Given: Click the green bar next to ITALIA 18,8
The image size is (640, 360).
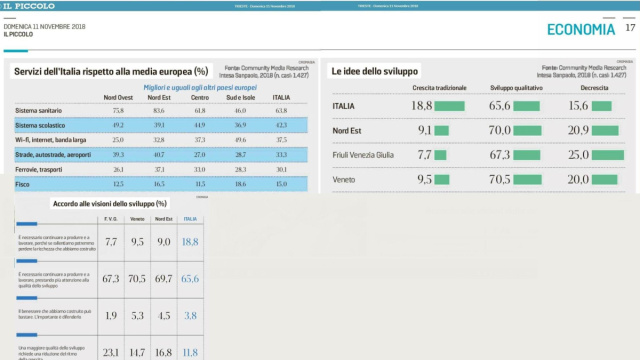Looking at the screenshot, I should point(449,106).
